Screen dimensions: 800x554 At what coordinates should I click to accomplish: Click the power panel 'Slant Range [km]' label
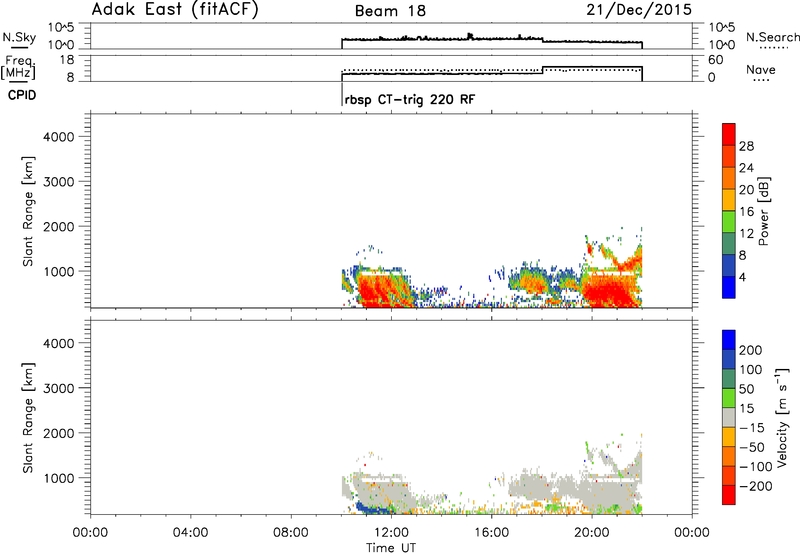tap(29, 211)
